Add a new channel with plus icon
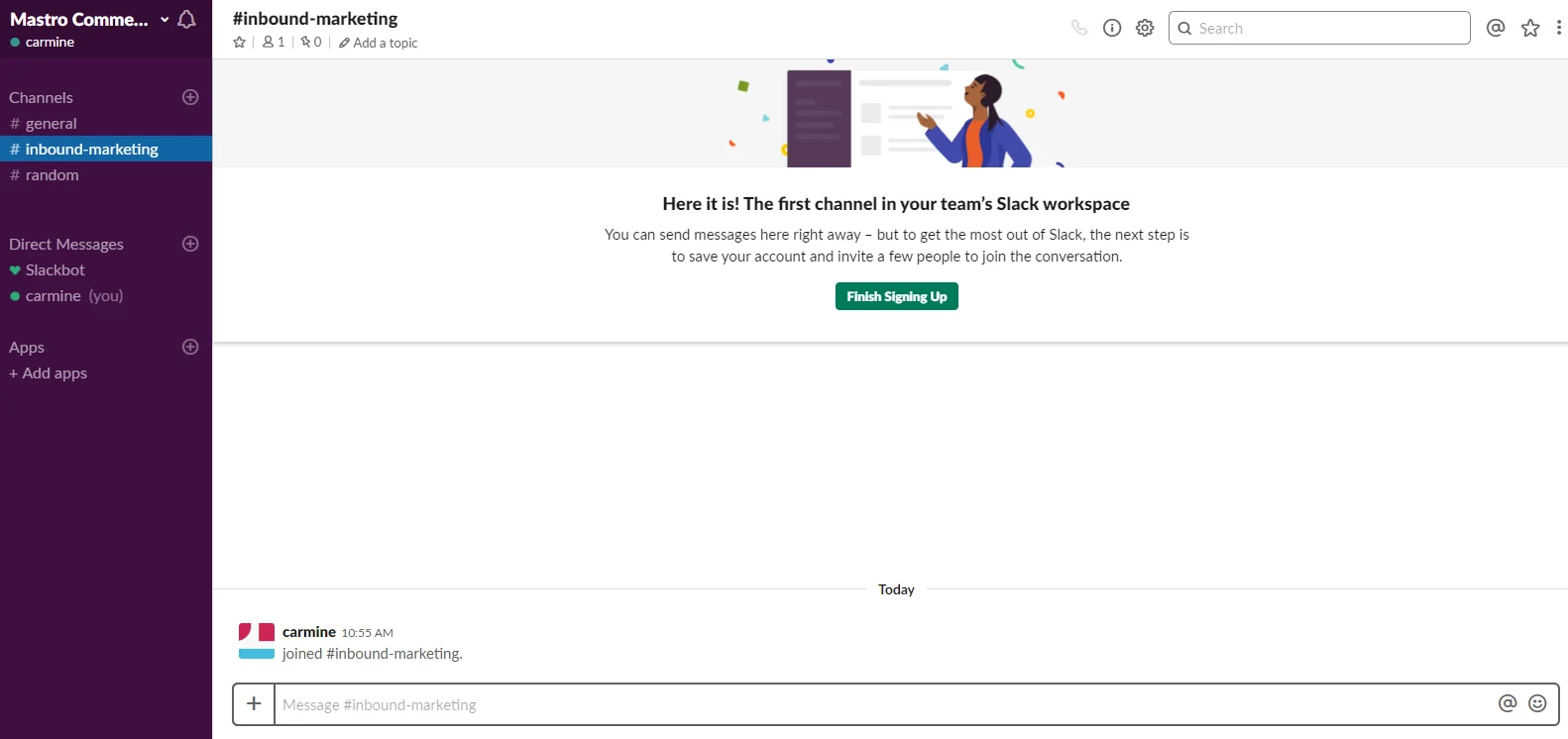1568x739 pixels. click(190, 97)
